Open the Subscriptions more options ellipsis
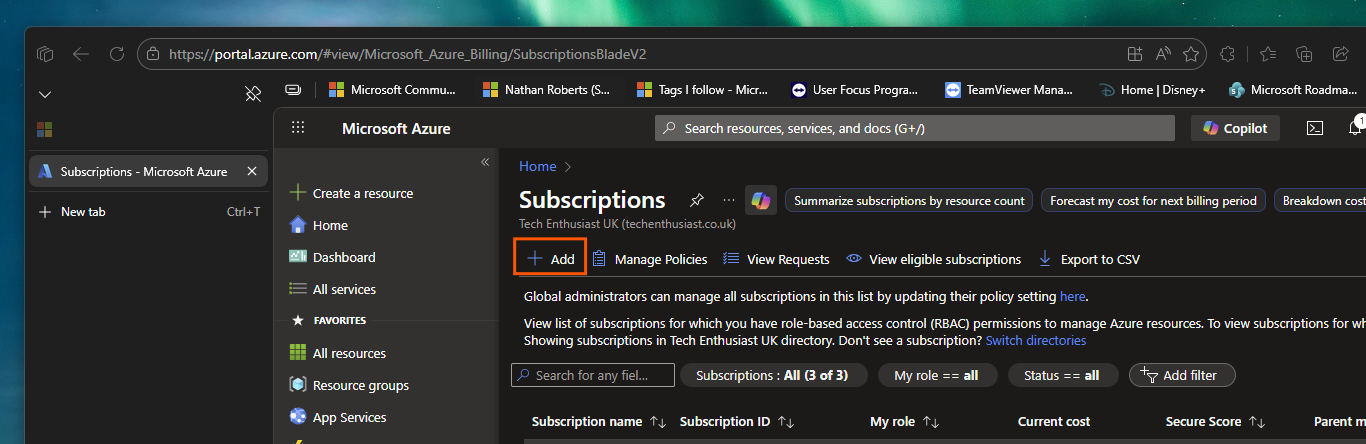This screenshot has height=444, width=1366. tap(728, 201)
